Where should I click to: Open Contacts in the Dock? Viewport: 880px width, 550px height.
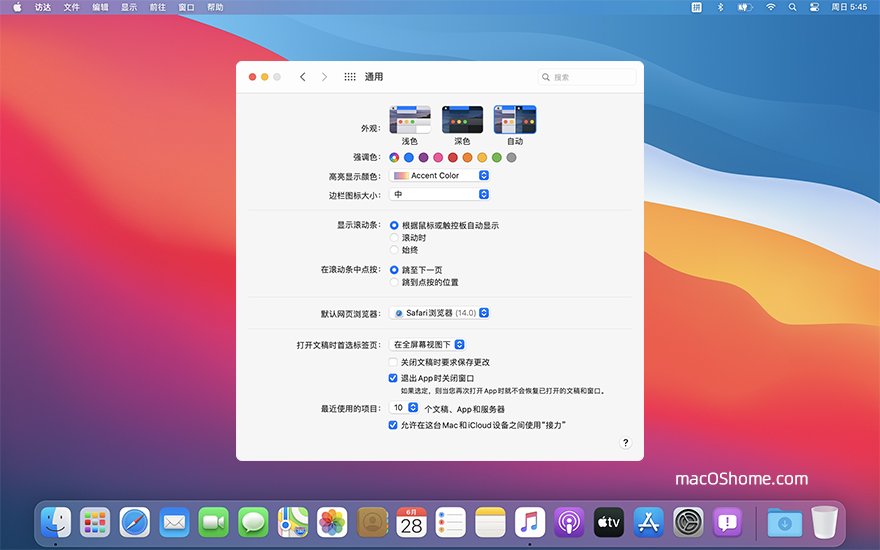click(x=372, y=522)
